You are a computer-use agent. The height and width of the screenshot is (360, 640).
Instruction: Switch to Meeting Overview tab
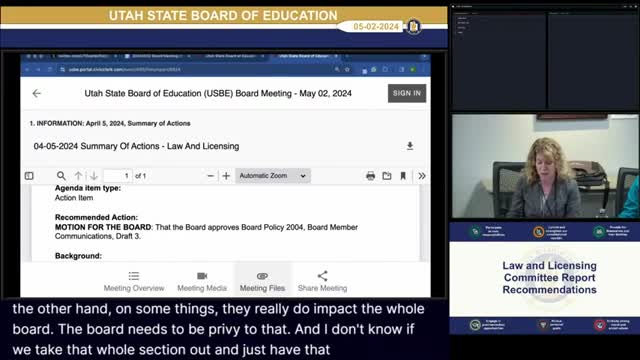click(134, 282)
